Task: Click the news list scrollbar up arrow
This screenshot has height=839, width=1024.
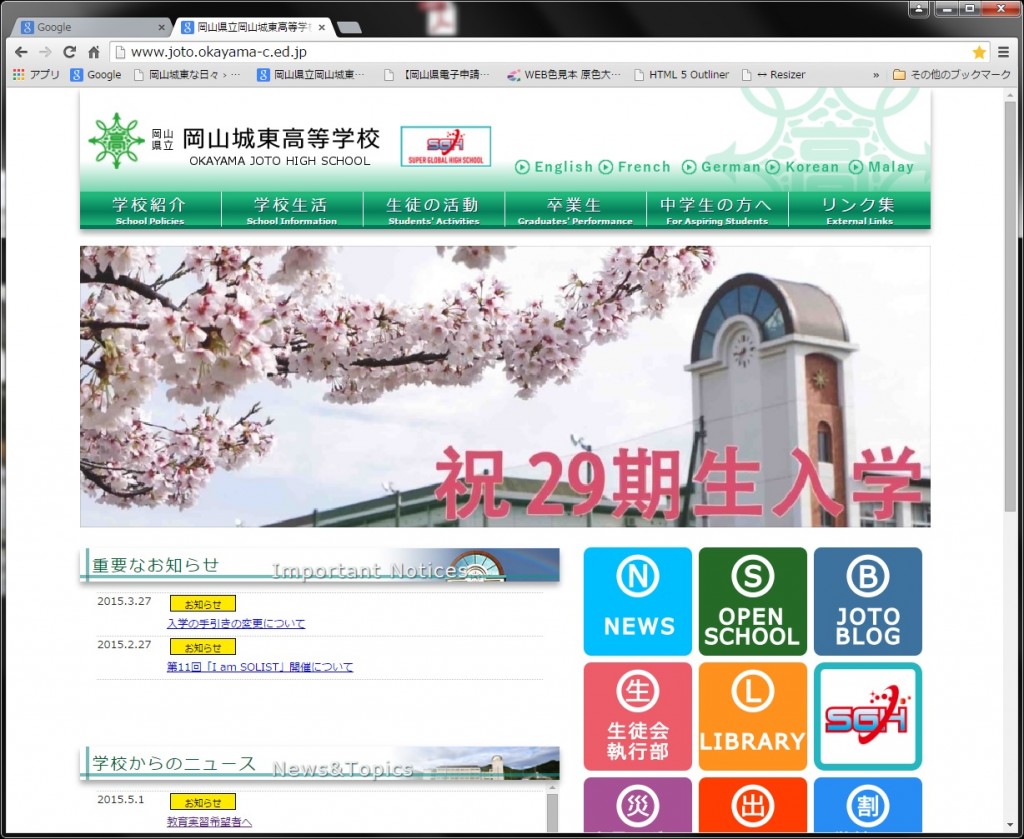Action: coord(552,789)
